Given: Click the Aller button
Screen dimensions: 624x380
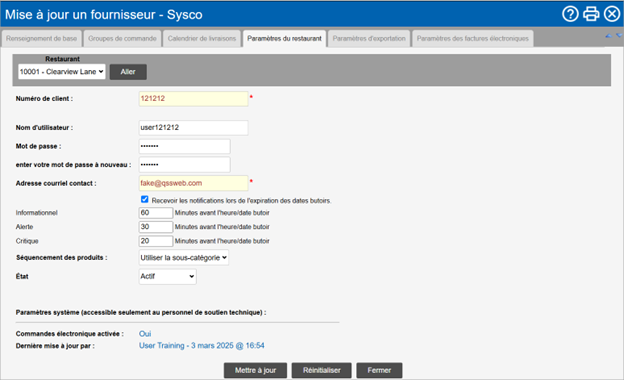Looking at the screenshot, I should (x=128, y=72).
